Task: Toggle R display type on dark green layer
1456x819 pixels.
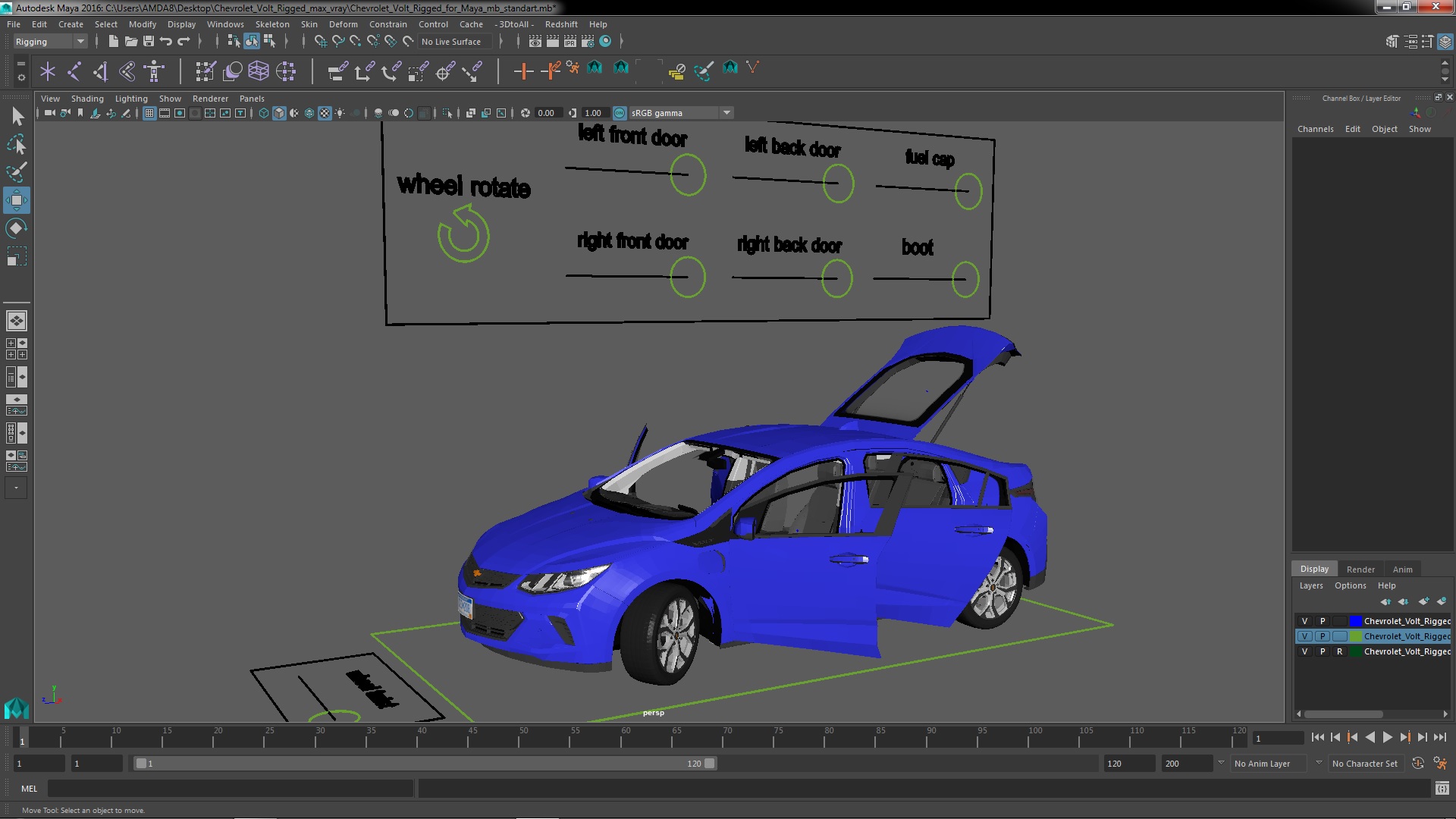Action: pos(1339,651)
